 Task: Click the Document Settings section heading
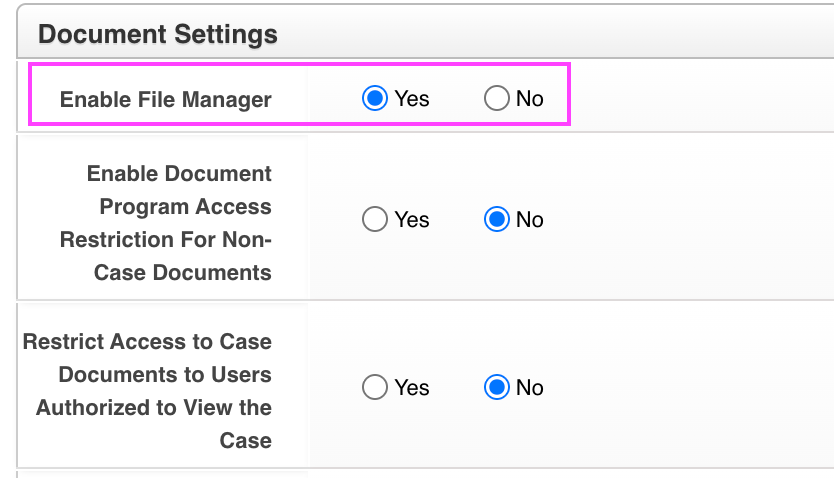(x=158, y=34)
